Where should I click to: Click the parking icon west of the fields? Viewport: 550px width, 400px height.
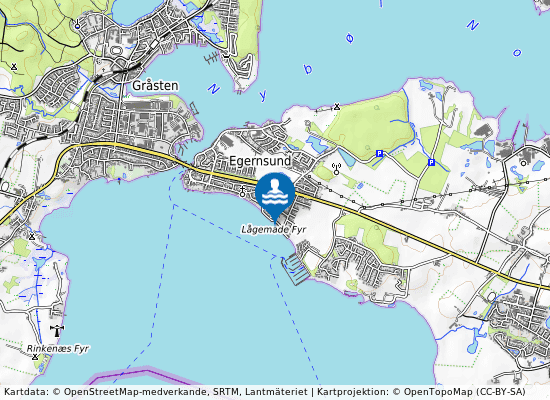click(379, 154)
